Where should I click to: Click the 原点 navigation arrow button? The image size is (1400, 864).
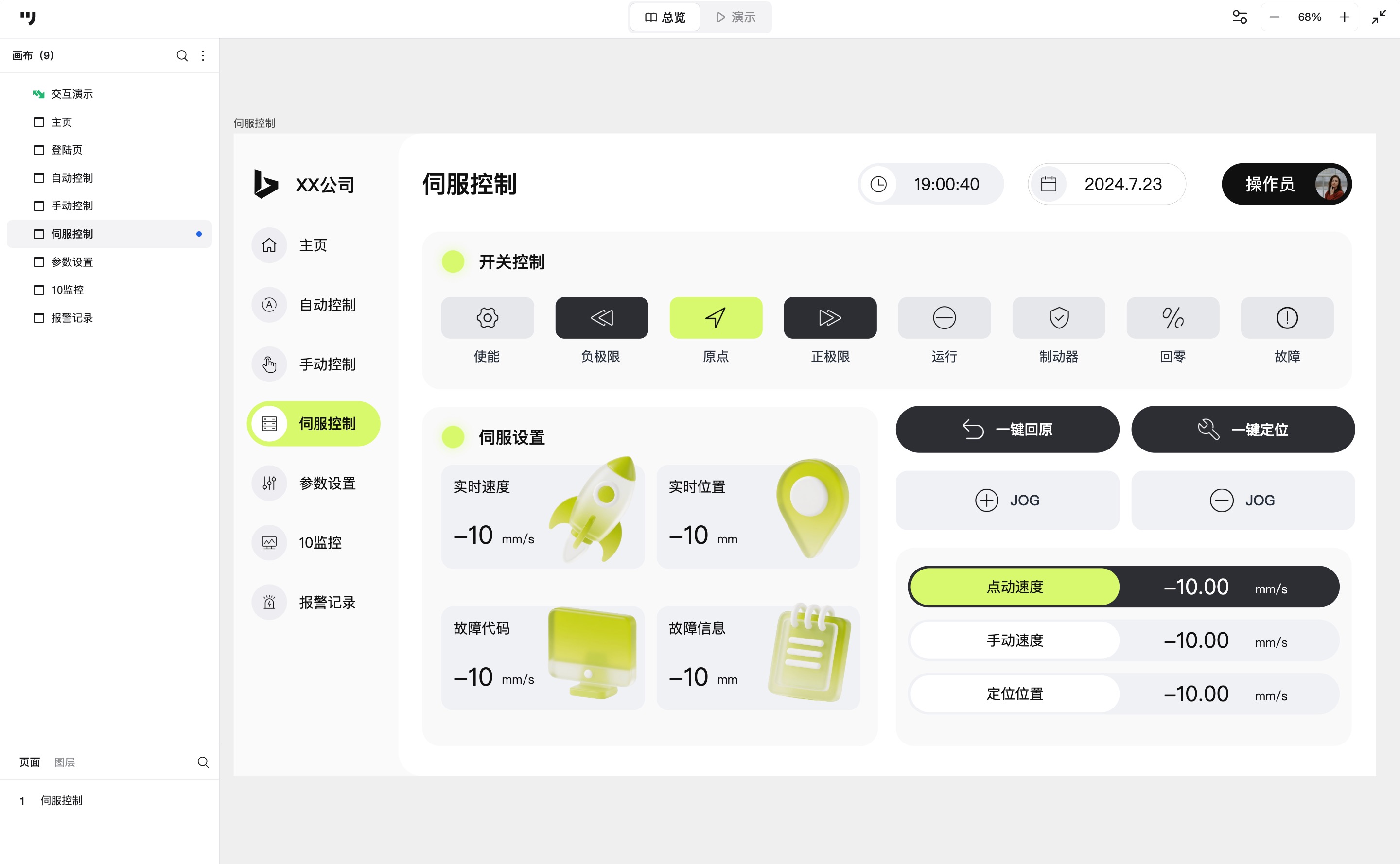tap(716, 318)
